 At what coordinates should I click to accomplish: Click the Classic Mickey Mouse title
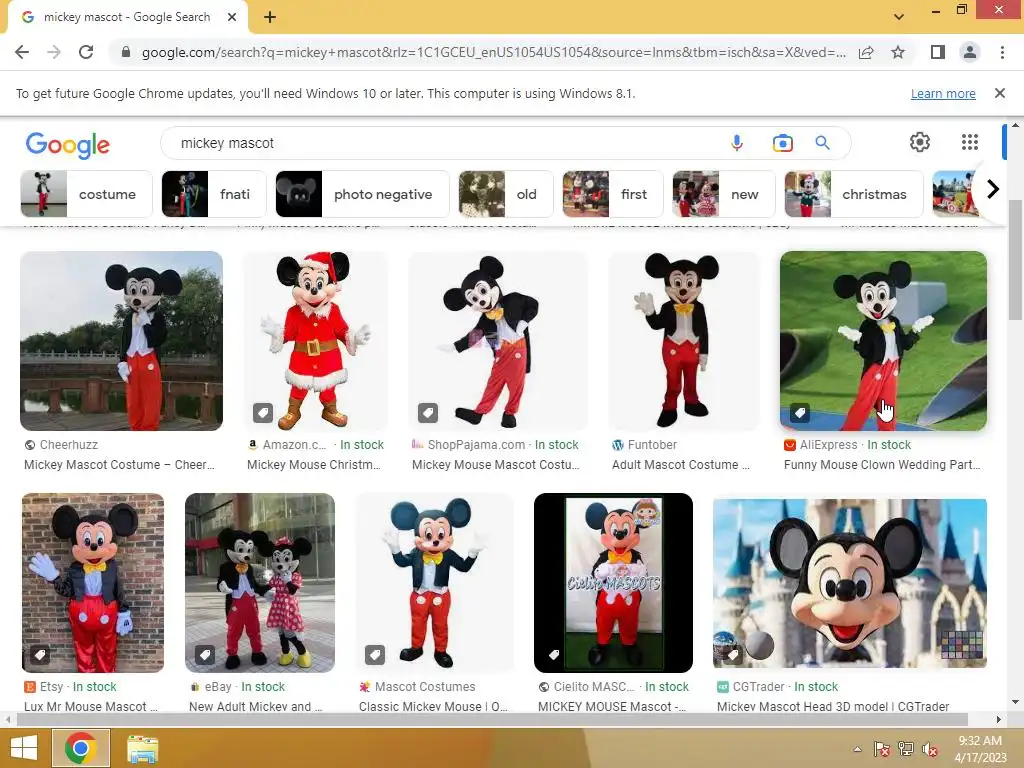(433, 707)
